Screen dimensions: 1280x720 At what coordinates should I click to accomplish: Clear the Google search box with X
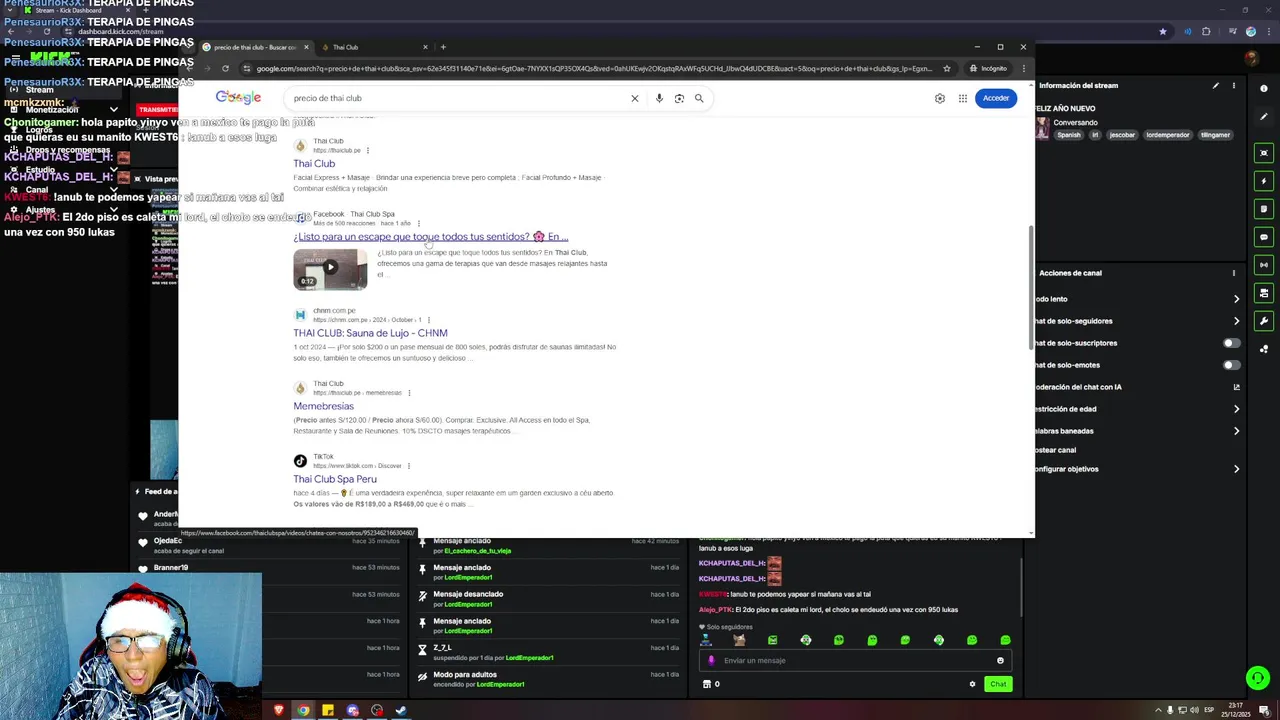click(634, 98)
